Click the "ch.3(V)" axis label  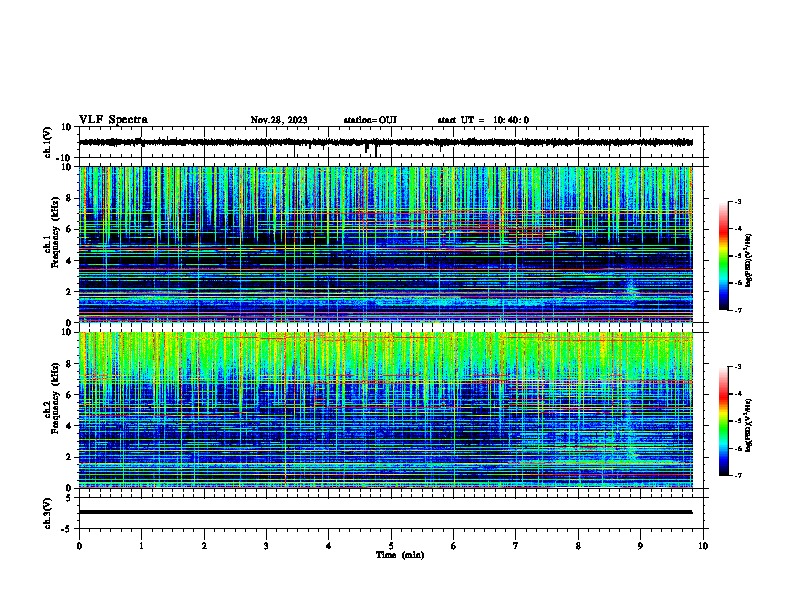click(47, 513)
